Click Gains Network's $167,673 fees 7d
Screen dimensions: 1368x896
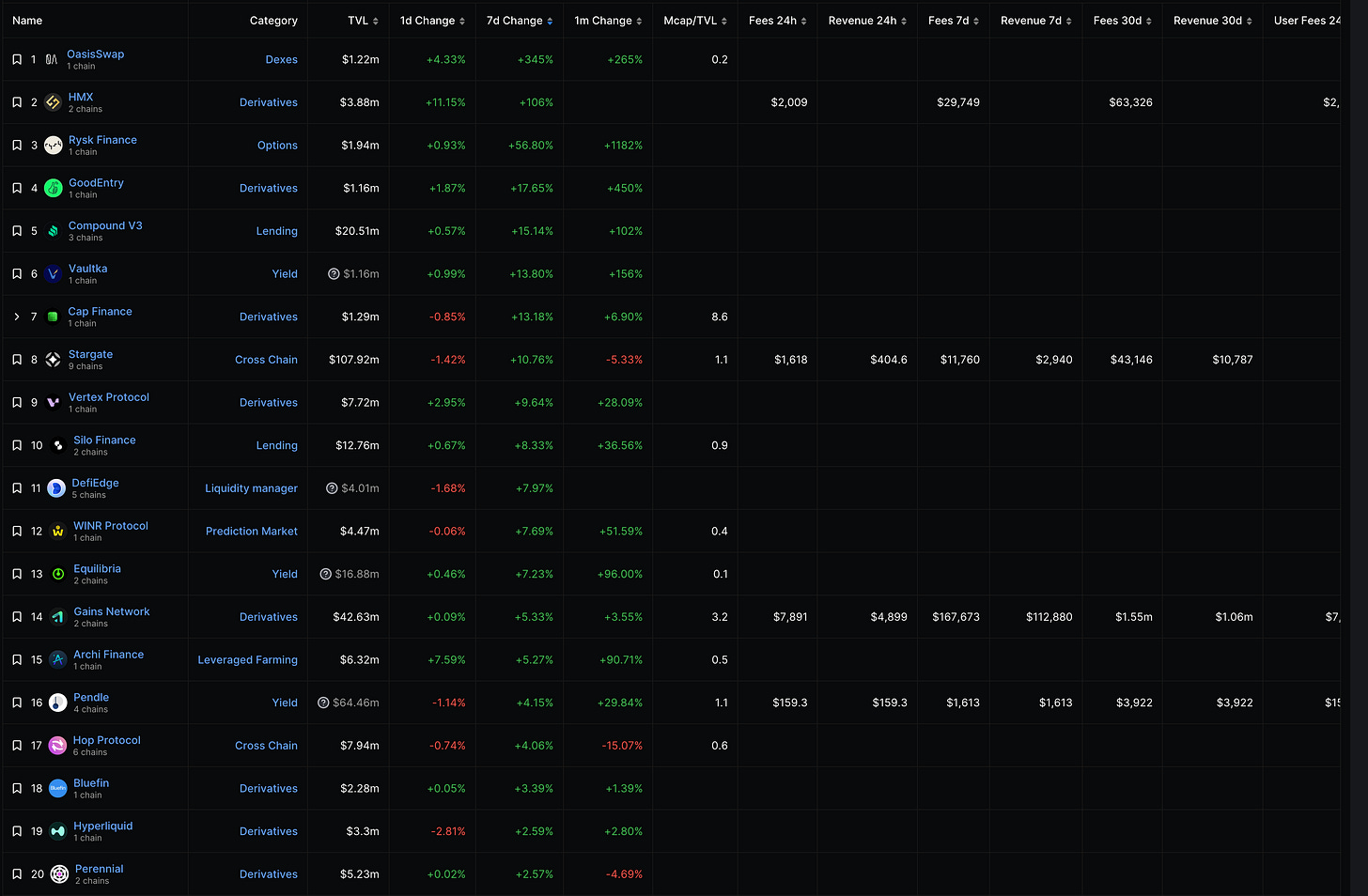(x=956, y=617)
